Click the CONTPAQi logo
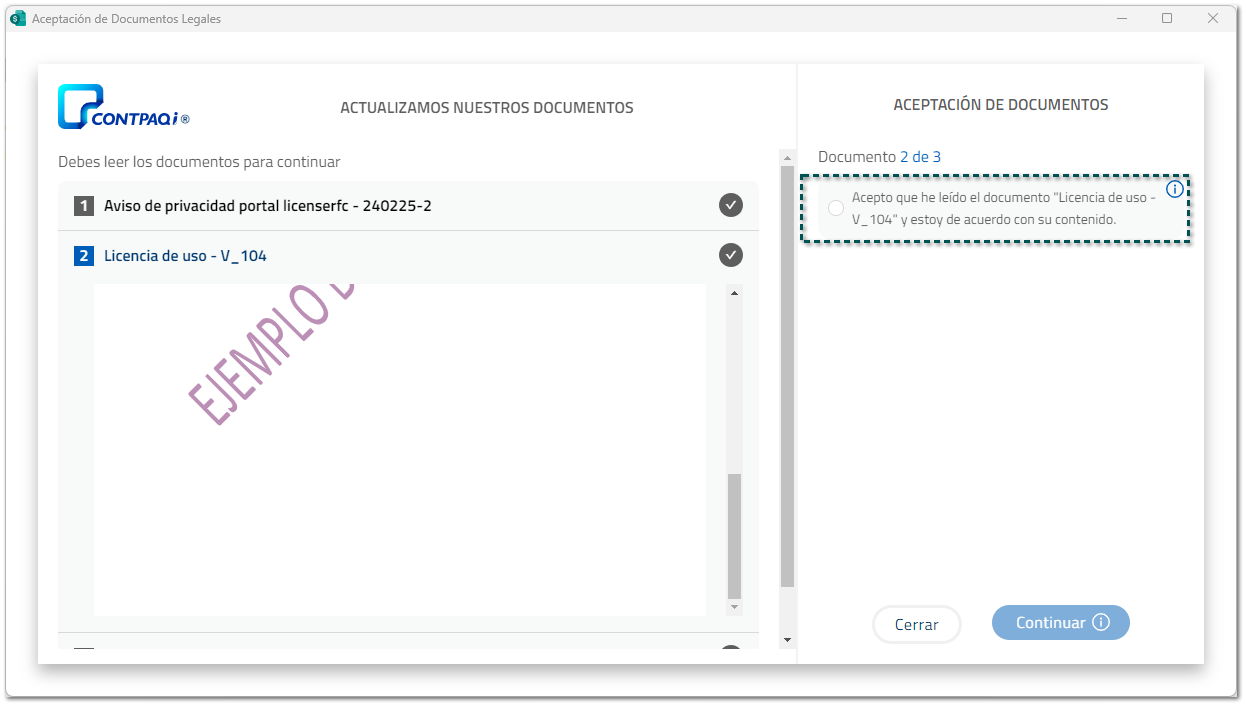This screenshot has width=1246, height=706. tap(124, 107)
